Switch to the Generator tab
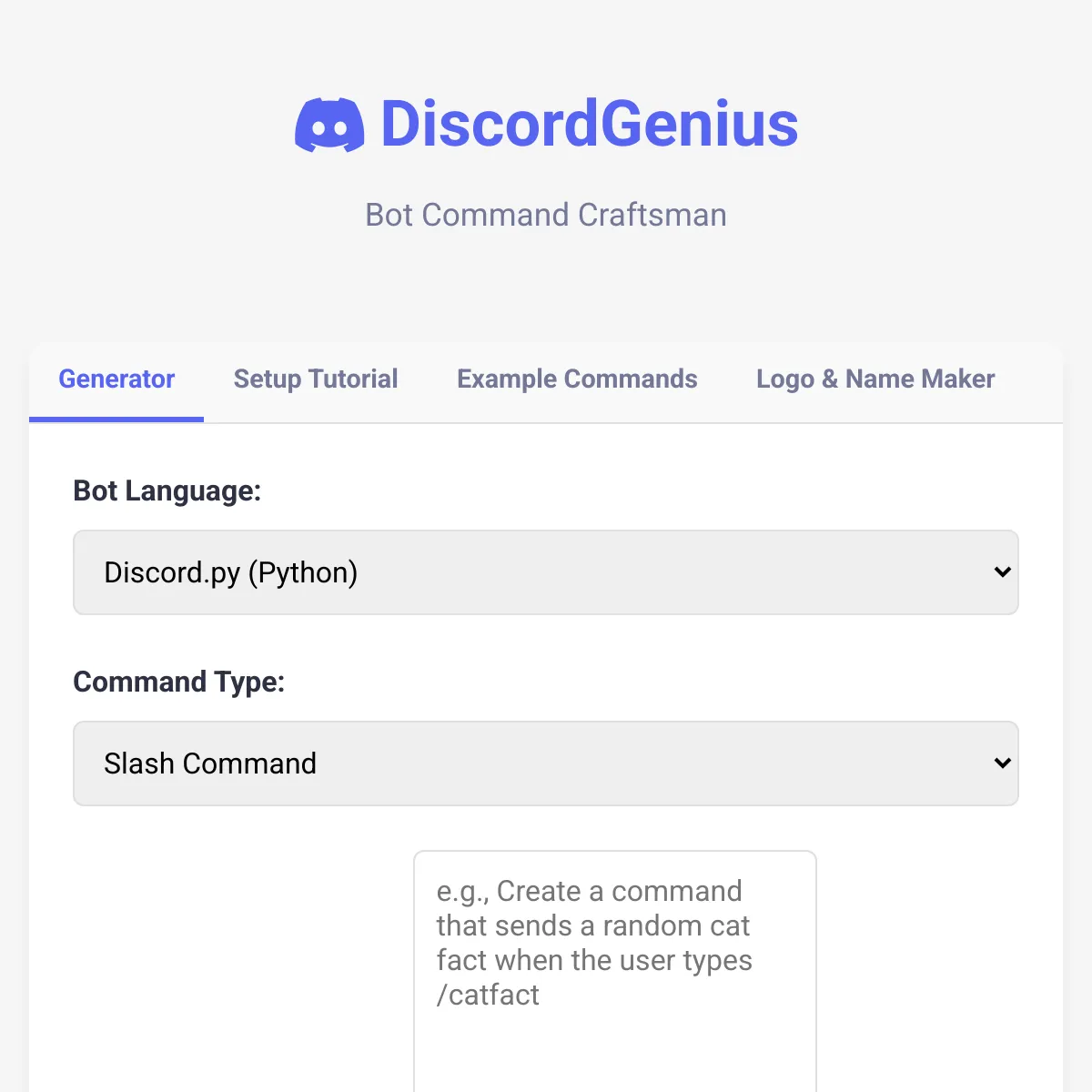 pos(116,379)
